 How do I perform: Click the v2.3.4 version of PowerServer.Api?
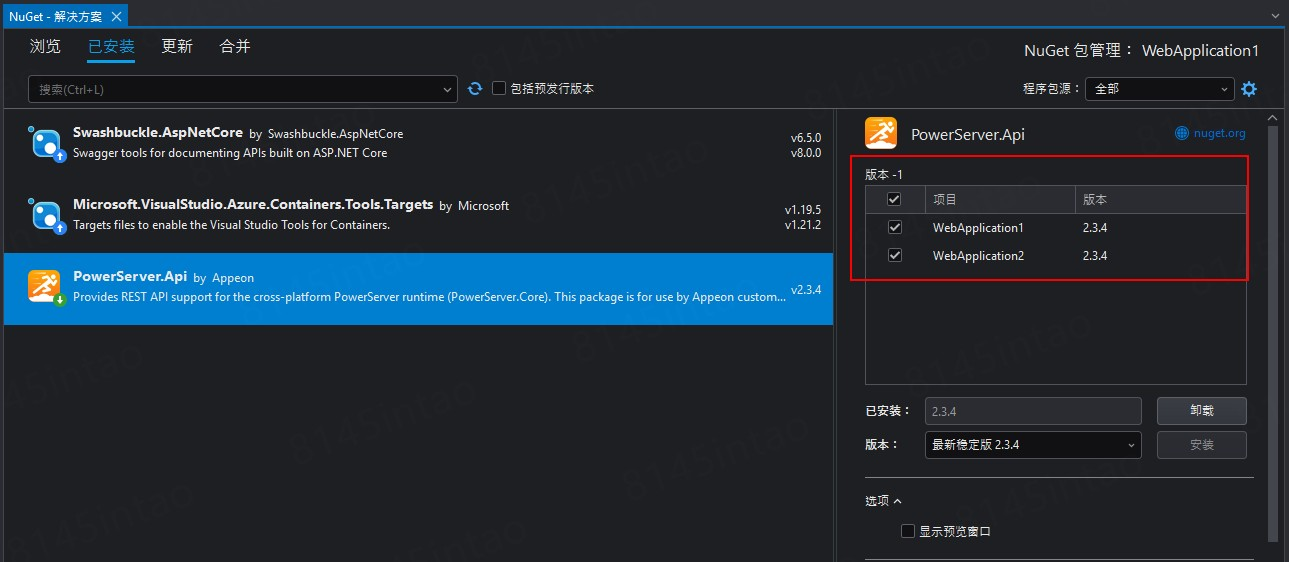coord(805,290)
